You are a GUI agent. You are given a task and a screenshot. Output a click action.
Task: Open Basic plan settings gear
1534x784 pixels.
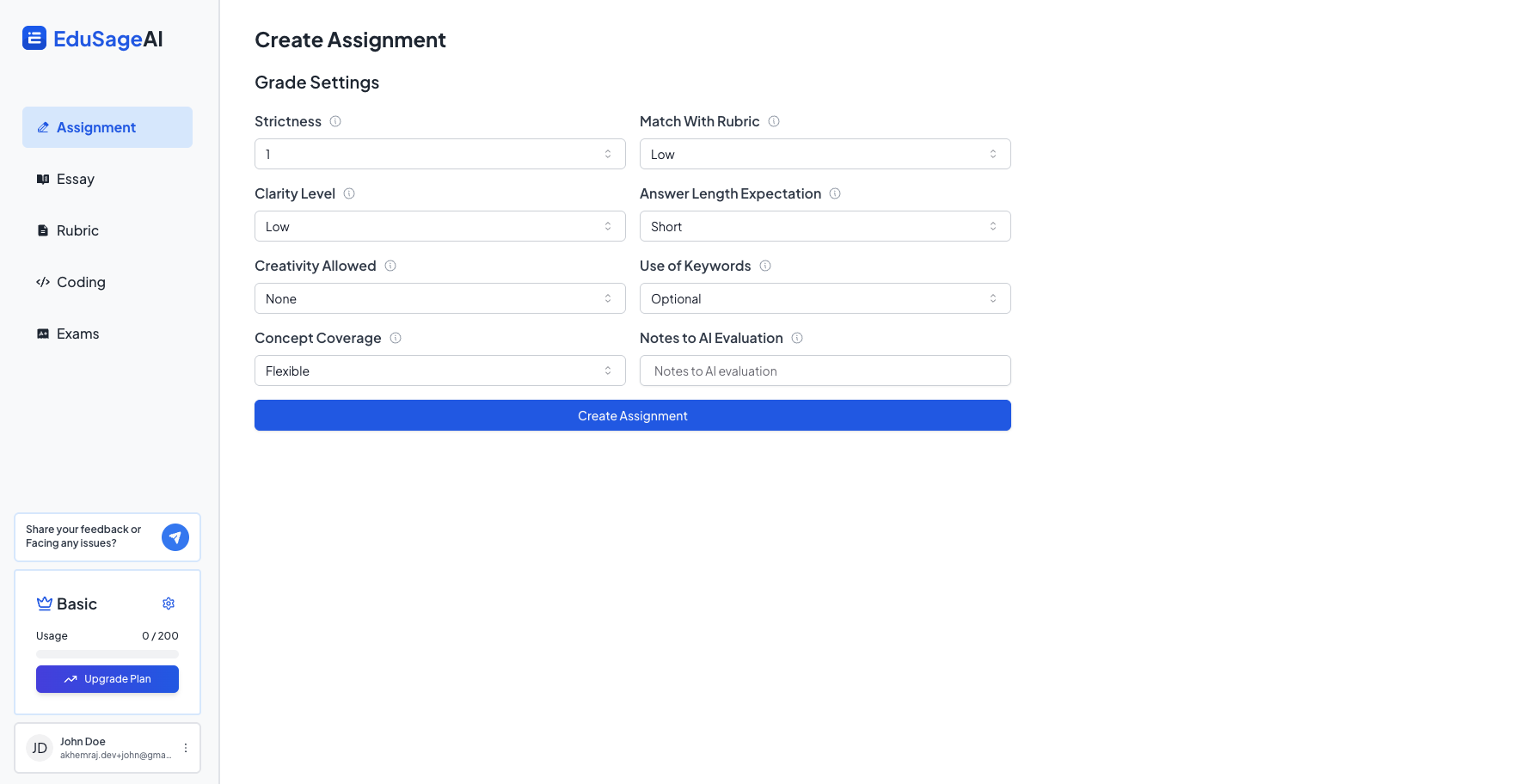coord(169,603)
